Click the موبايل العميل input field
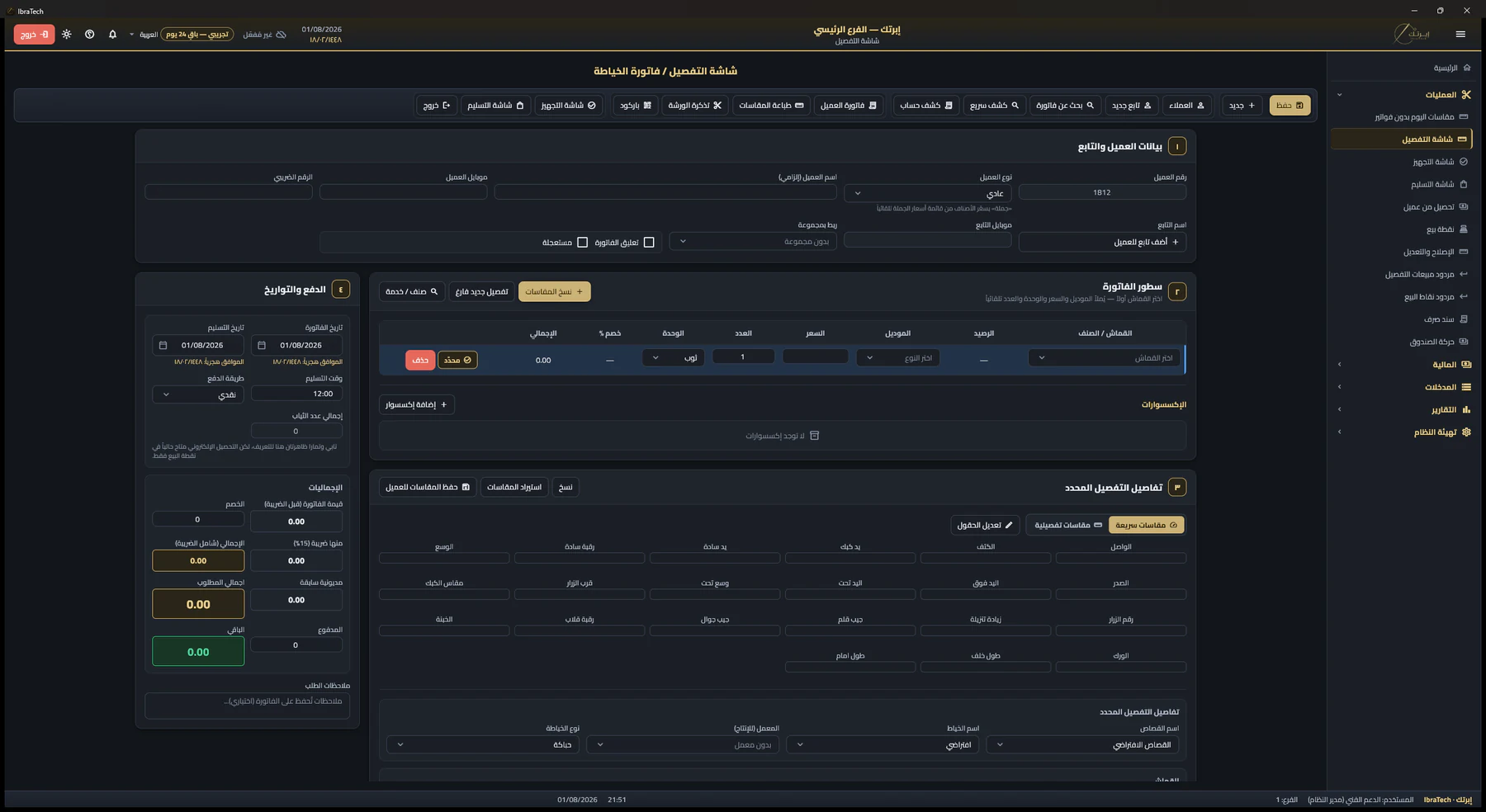This screenshot has height=812, width=1486. (404, 192)
